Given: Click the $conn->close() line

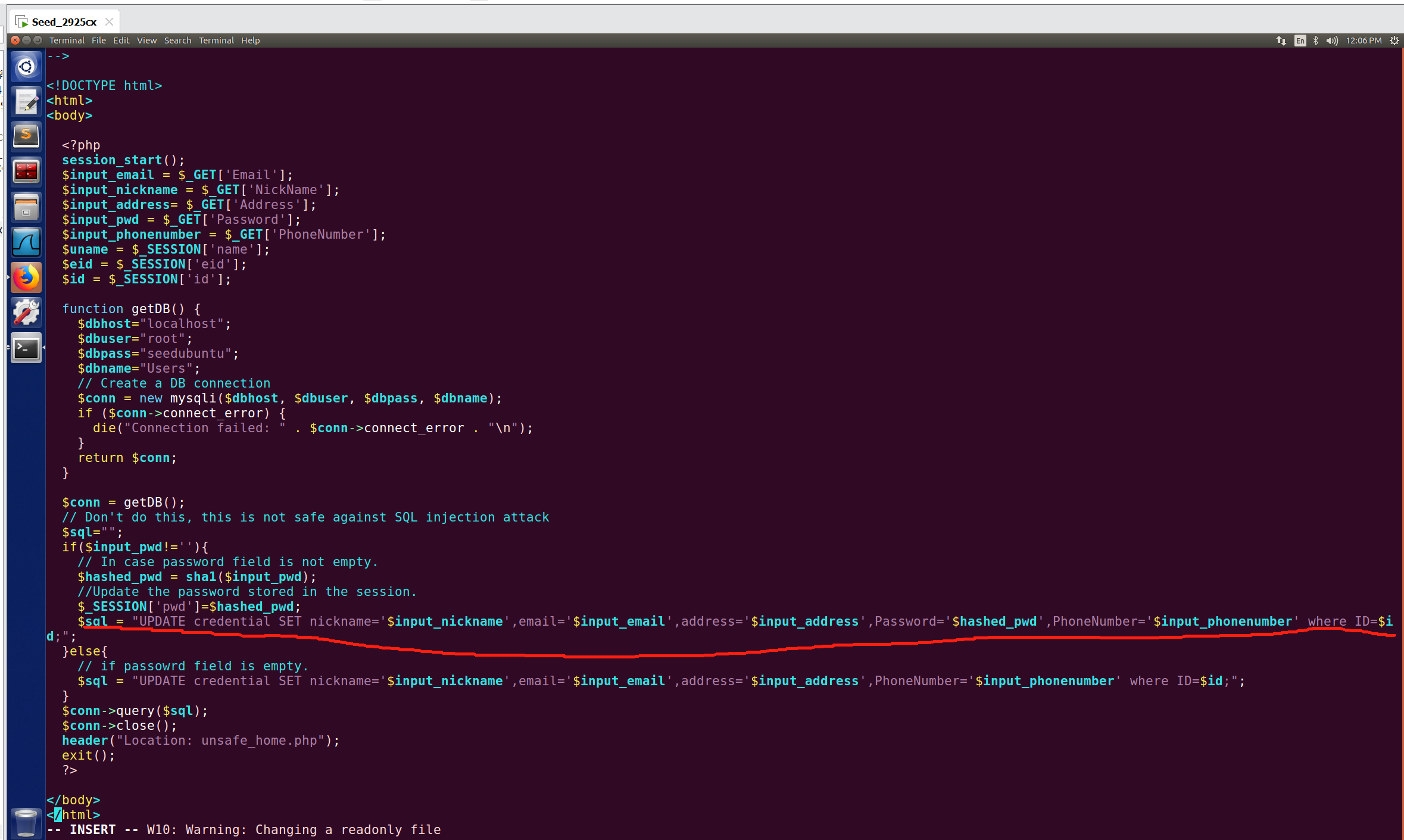Looking at the screenshot, I should click(x=120, y=726).
